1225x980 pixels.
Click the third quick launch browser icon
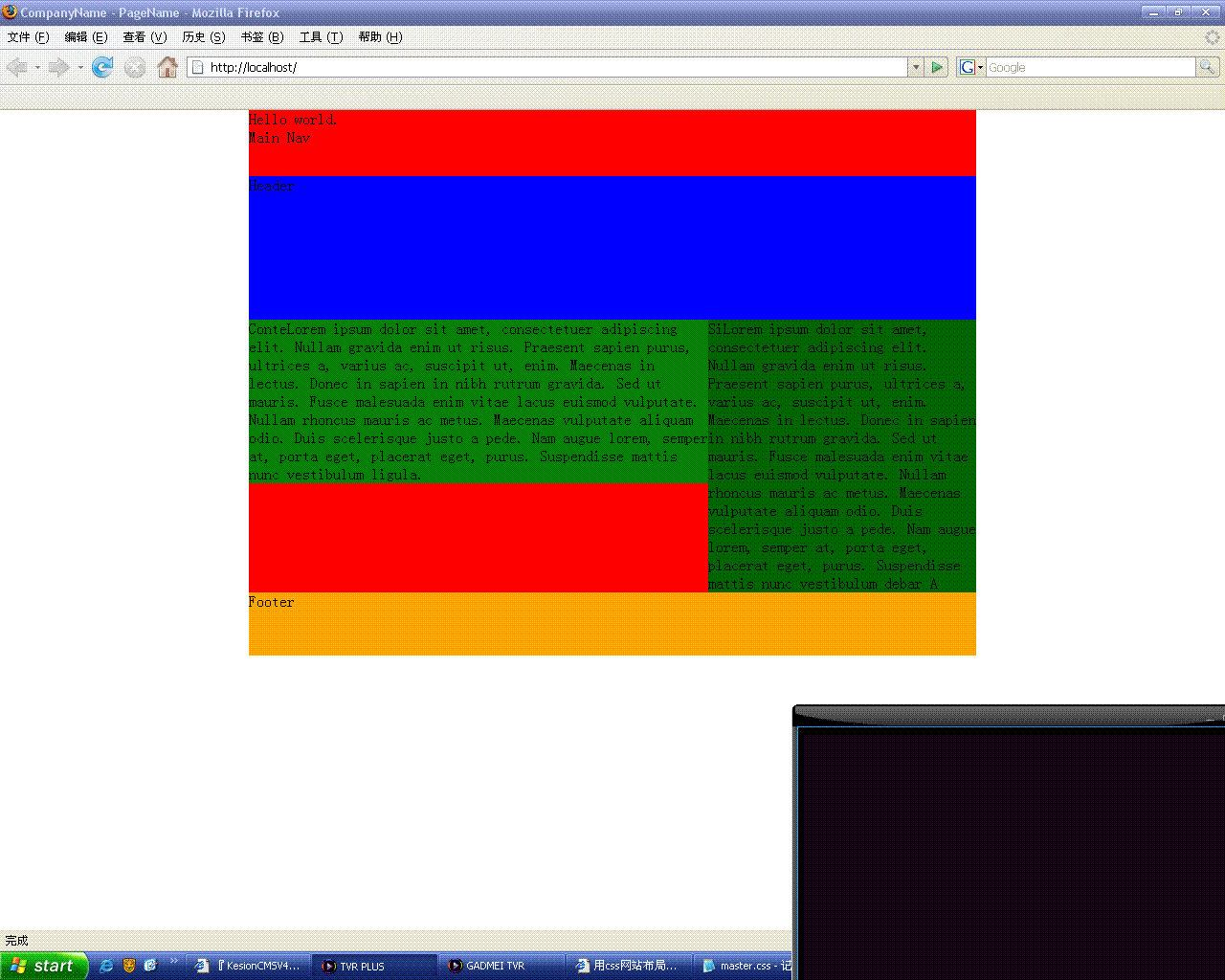tap(150, 966)
